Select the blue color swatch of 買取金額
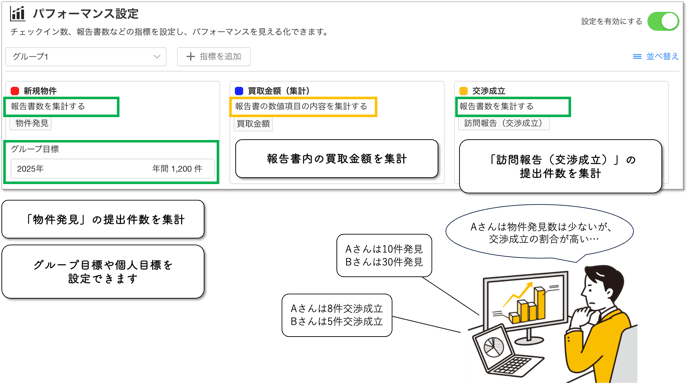This screenshot has width=688, height=386. pyautogui.click(x=239, y=91)
